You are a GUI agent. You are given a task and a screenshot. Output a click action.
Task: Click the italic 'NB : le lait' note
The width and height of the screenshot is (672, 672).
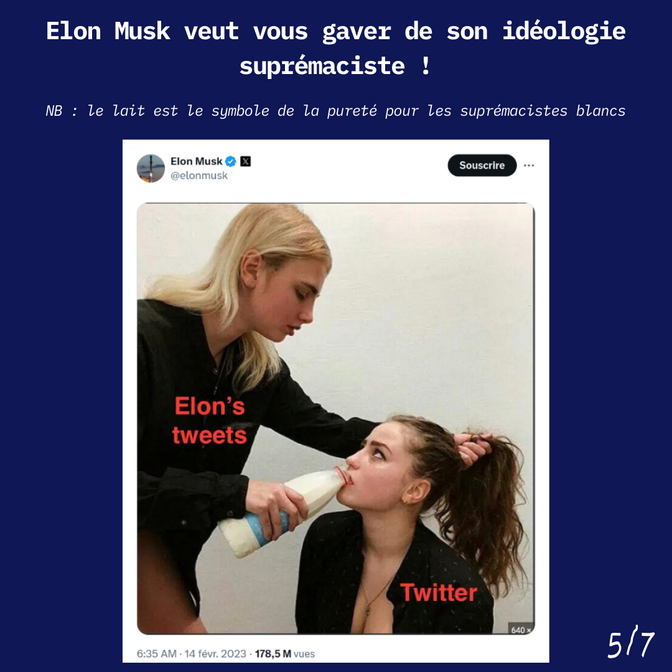336,111
